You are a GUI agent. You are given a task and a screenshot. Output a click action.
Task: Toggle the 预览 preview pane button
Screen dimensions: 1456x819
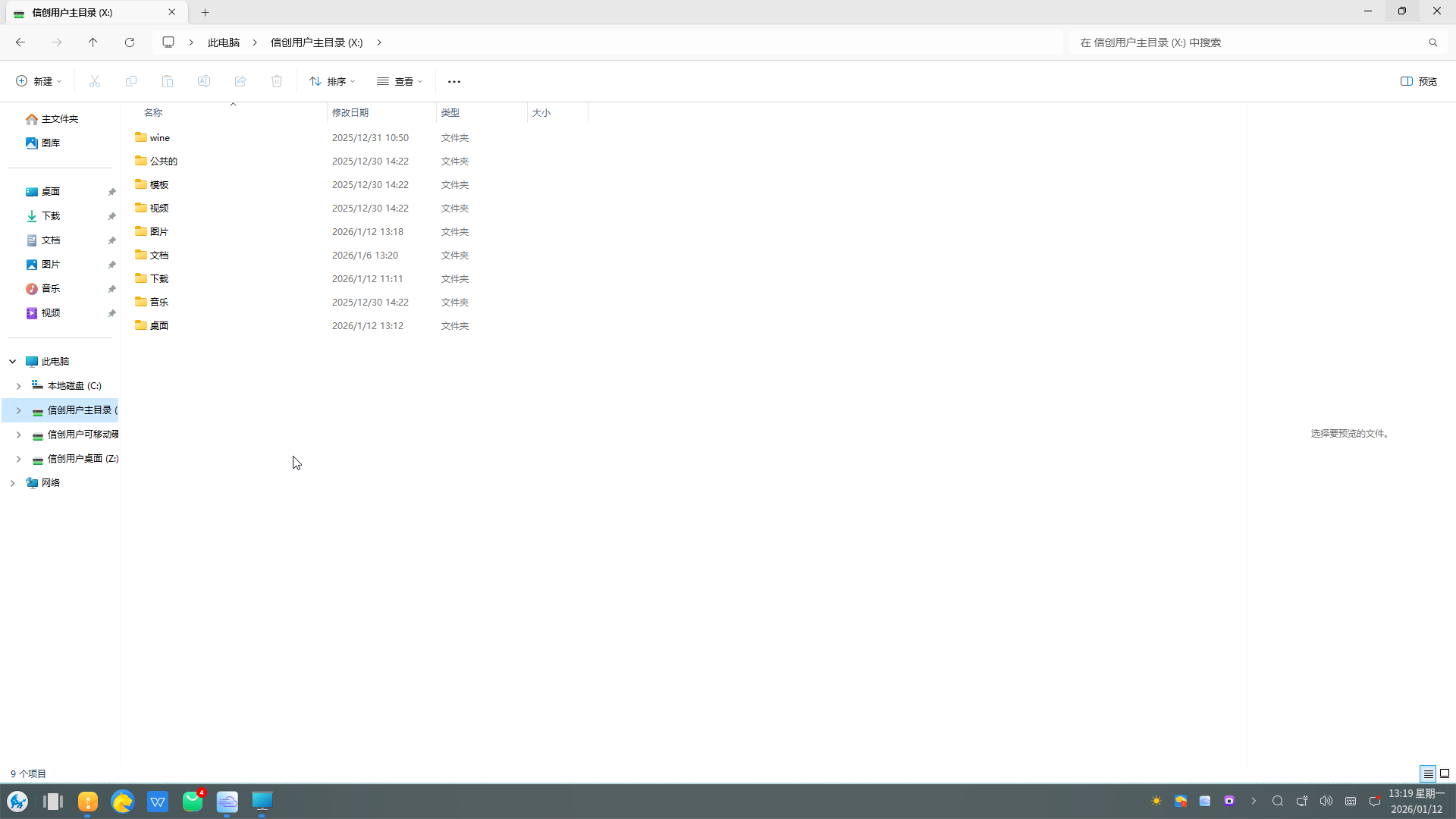(1417, 81)
